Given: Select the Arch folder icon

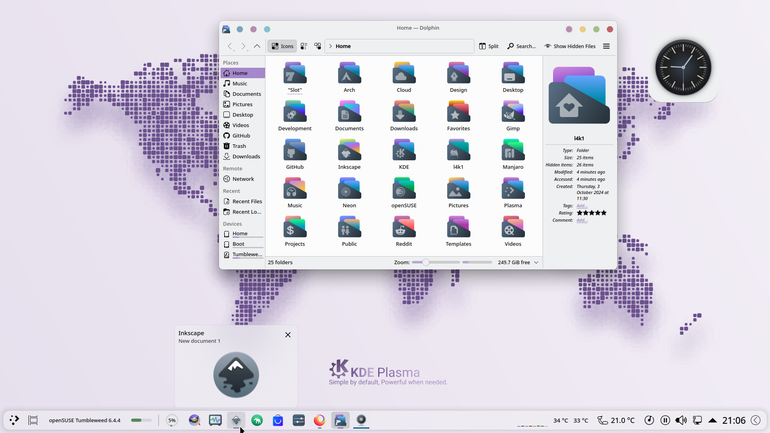Looking at the screenshot, I should (x=349, y=74).
